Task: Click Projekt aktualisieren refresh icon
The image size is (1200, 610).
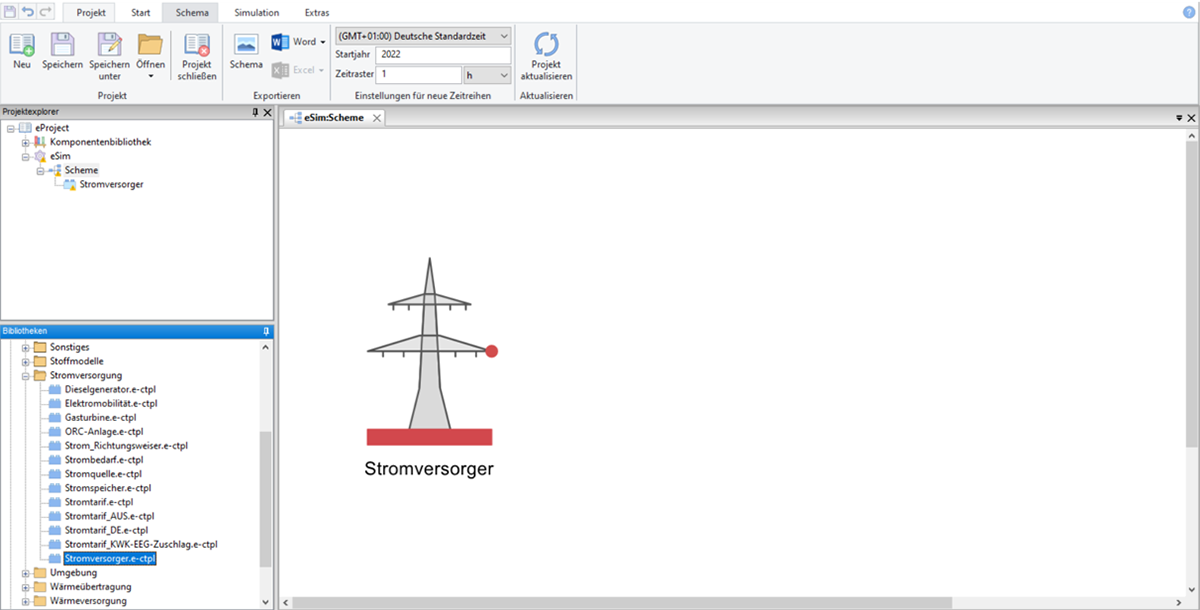Action: pyautogui.click(x=546, y=44)
